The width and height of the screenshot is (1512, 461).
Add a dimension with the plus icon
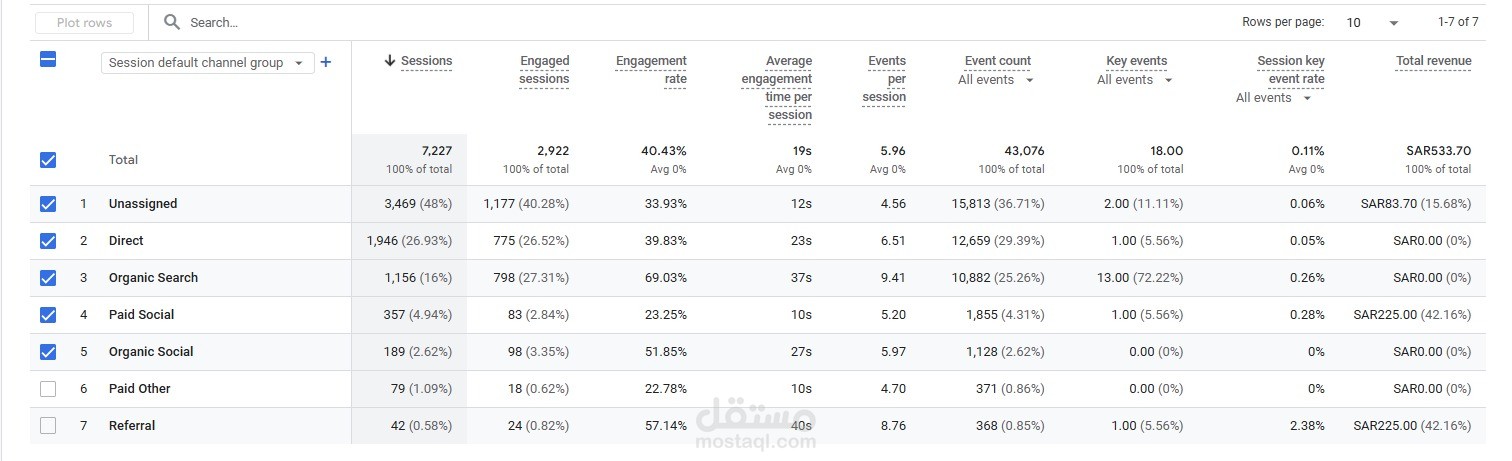pos(326,62)
